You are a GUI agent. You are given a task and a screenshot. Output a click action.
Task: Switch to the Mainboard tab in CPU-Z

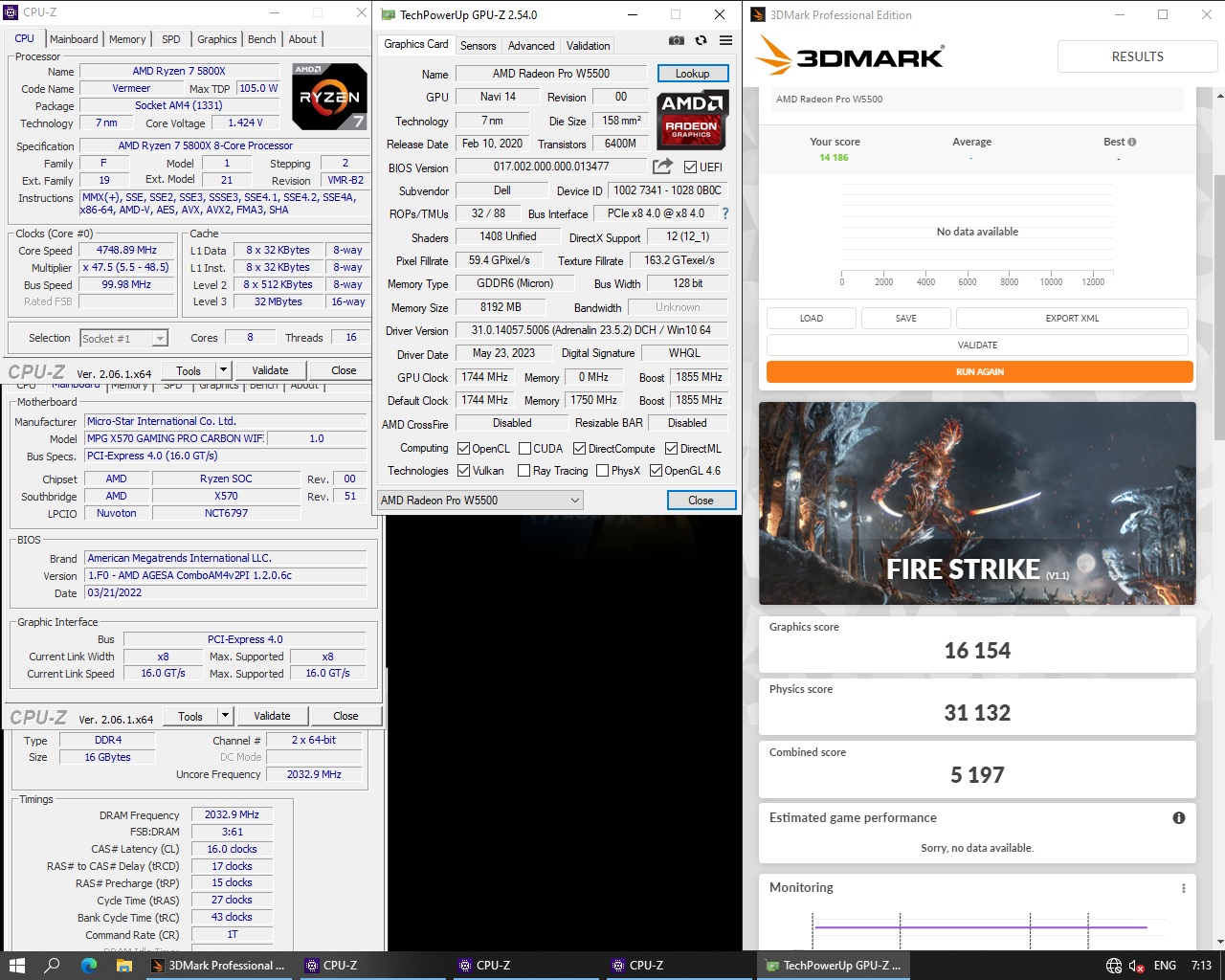(x=74, y=39)
